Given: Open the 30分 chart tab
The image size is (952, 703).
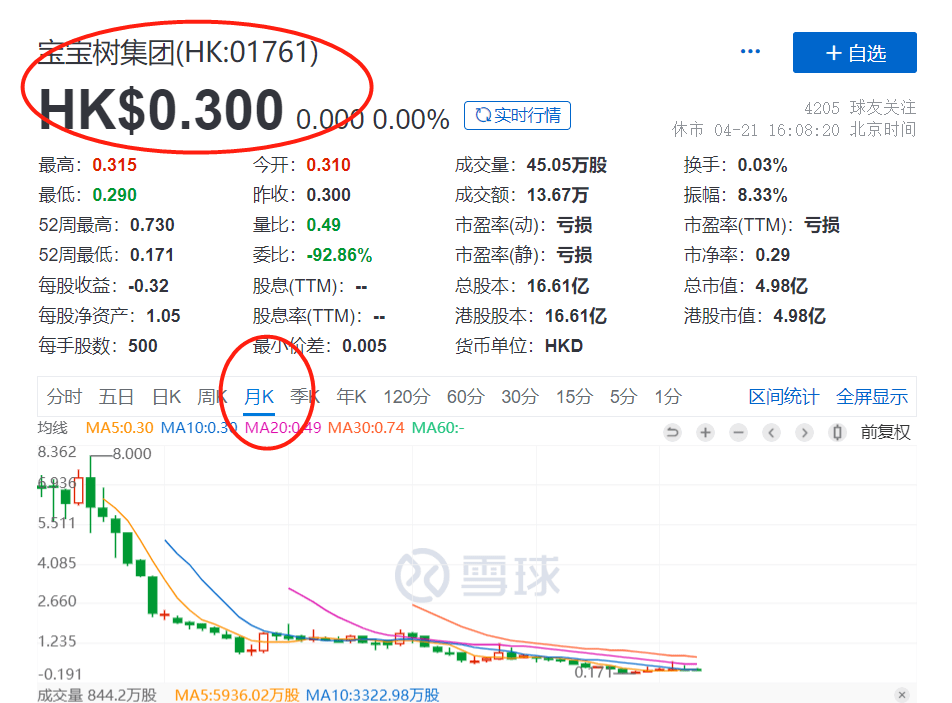Looking at the screenshot, I should coord(520,396).
